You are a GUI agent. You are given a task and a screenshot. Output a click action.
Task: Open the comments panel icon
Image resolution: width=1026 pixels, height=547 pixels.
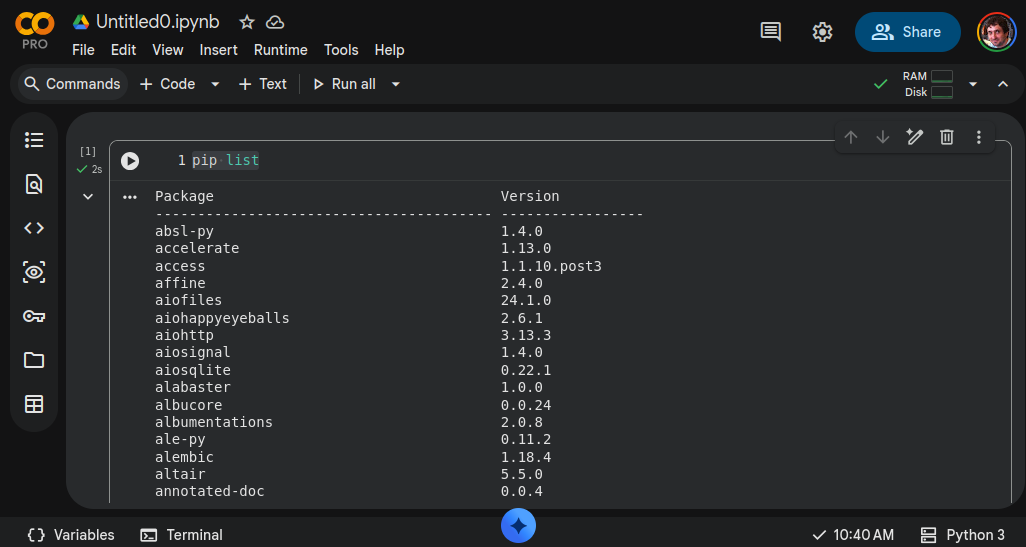pyautogui.click(x=771, y=32)
